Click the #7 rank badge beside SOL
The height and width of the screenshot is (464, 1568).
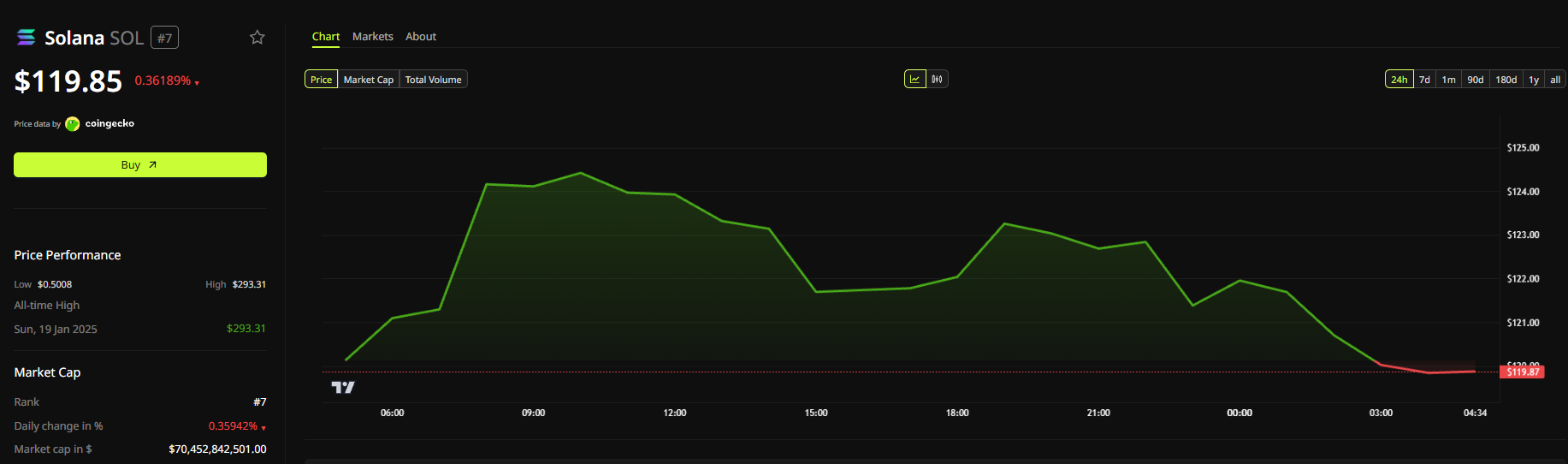point(165,38)
